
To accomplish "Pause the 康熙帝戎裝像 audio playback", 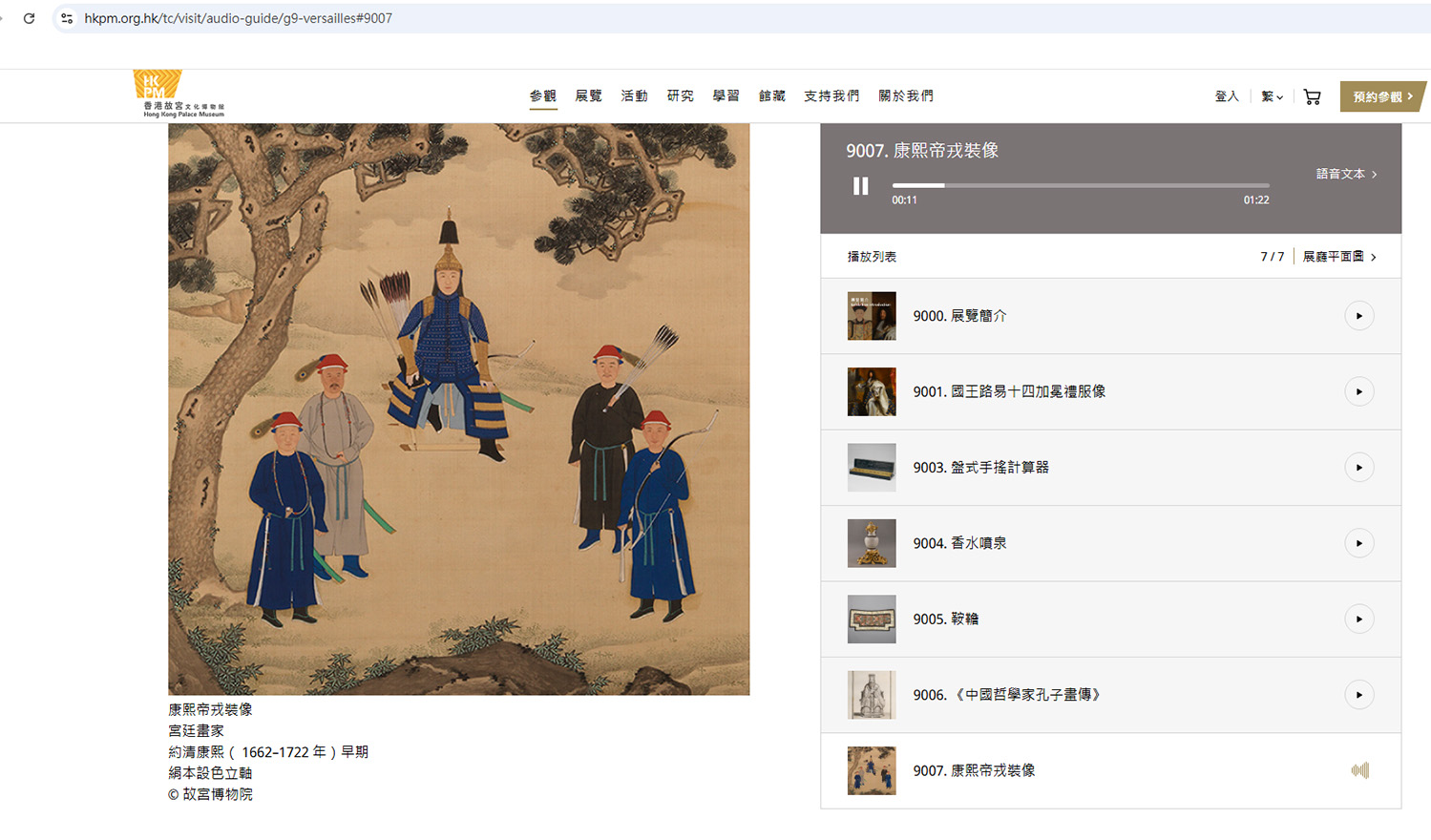I will tap(860, 186).
